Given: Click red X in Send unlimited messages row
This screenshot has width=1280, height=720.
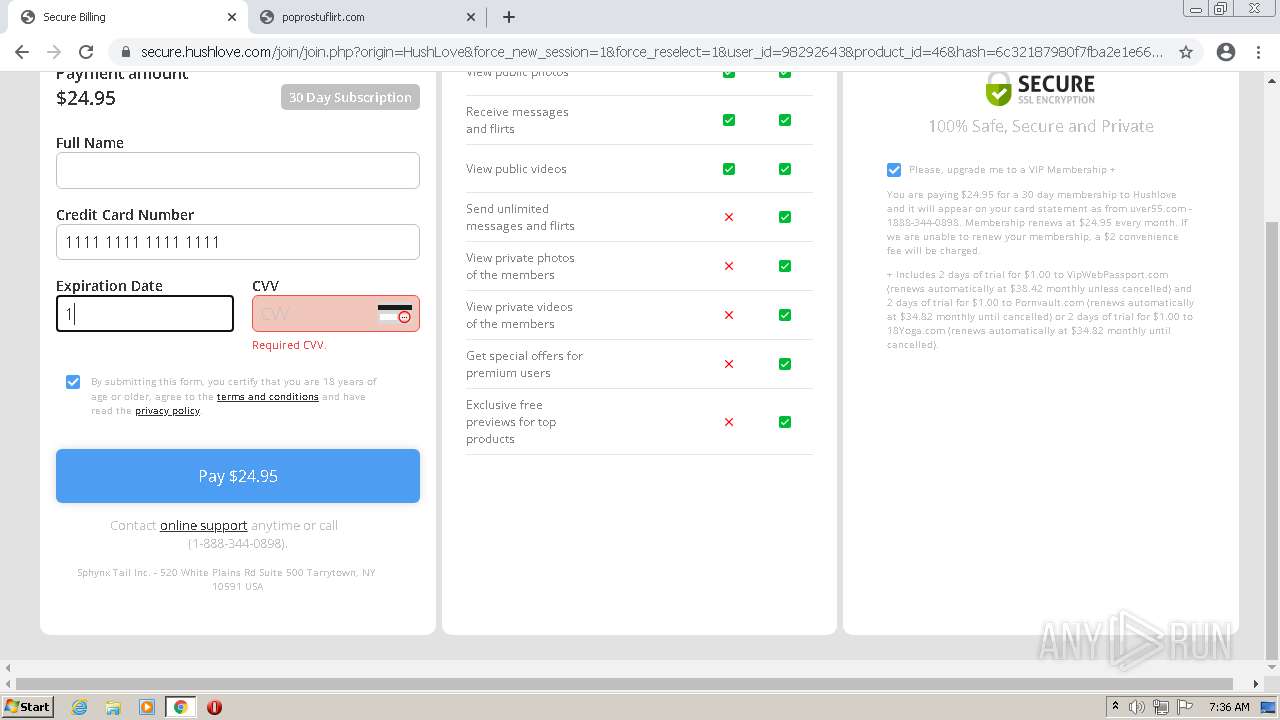Looking at the screenshot, I should 729,217.
